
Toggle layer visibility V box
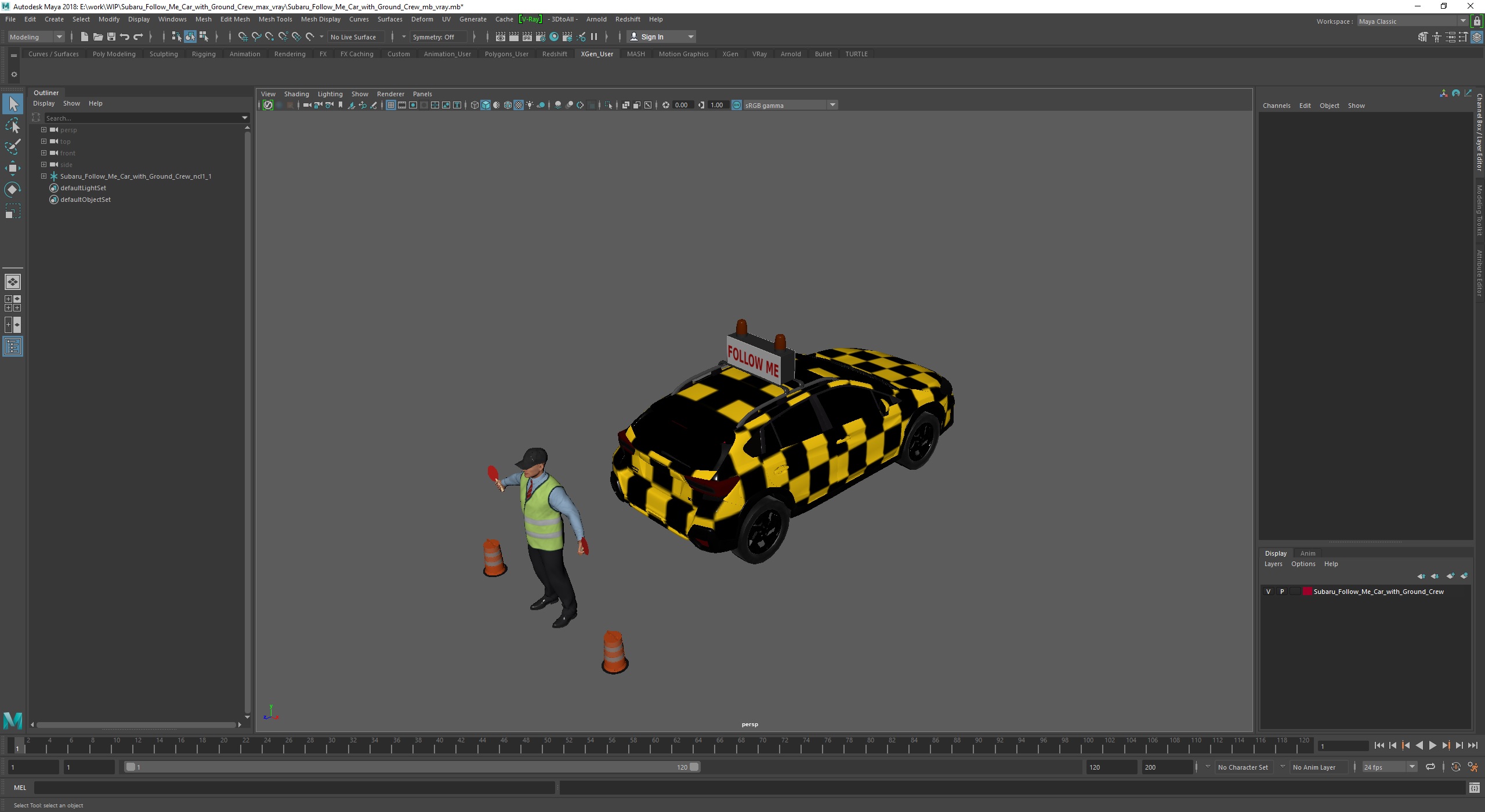[x=1268, y=592]
